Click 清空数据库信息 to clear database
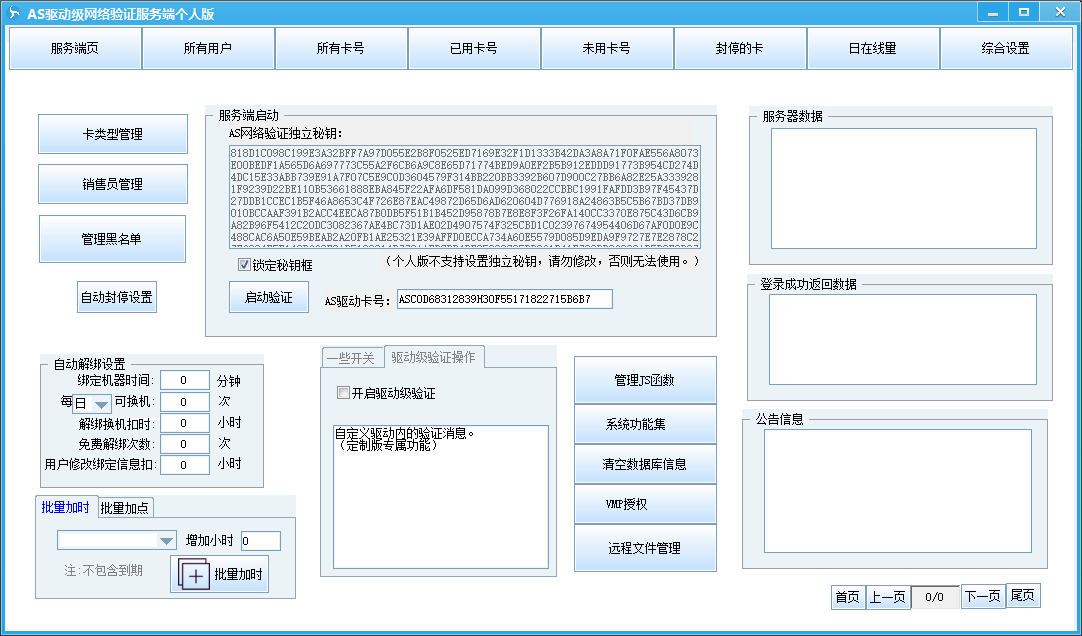 [645, 464]
